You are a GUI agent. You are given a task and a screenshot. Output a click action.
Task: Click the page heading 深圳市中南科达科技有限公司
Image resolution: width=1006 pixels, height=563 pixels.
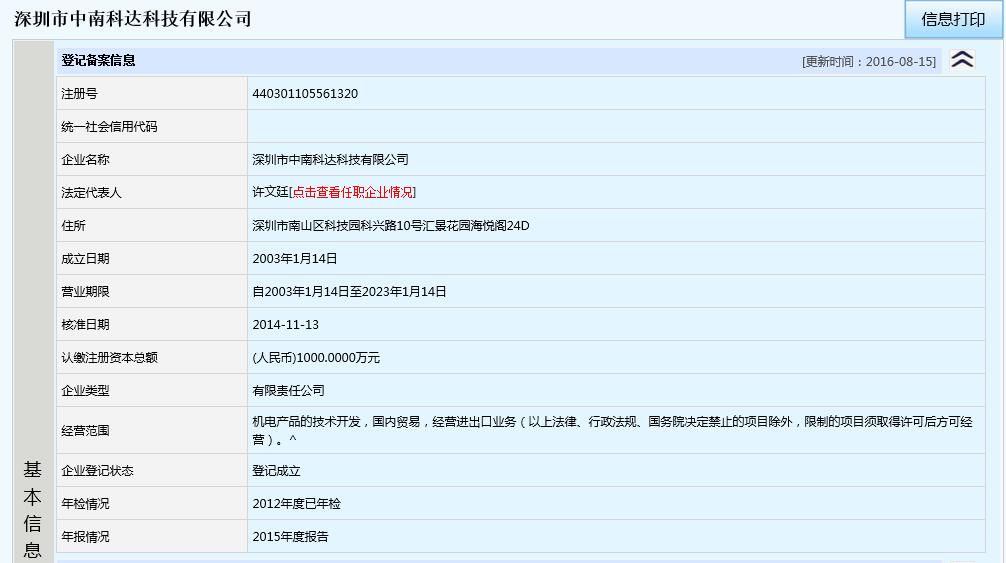(x=133, y=19)
